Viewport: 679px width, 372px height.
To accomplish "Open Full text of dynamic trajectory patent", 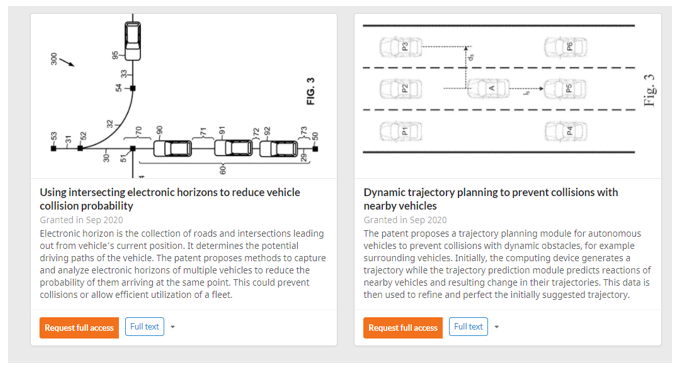I will [x=468, y=327].
